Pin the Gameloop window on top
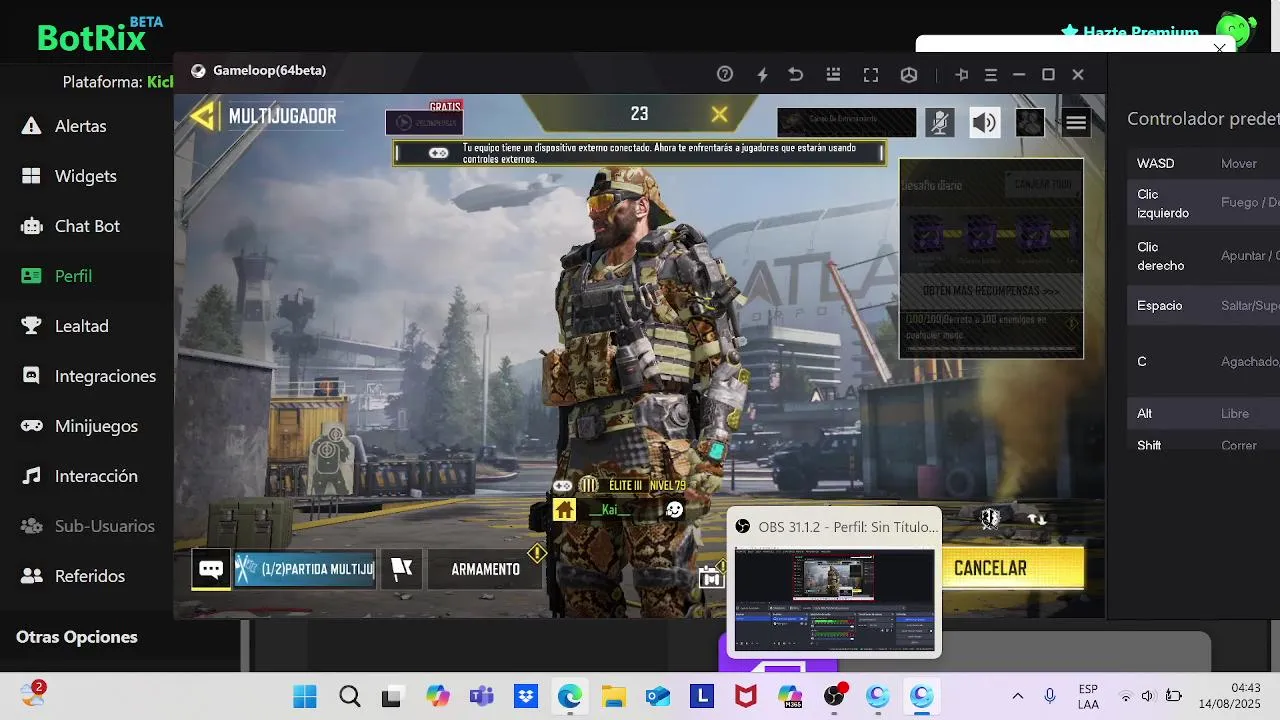This screenshot has width=1280, height=720. coord(962,74)
